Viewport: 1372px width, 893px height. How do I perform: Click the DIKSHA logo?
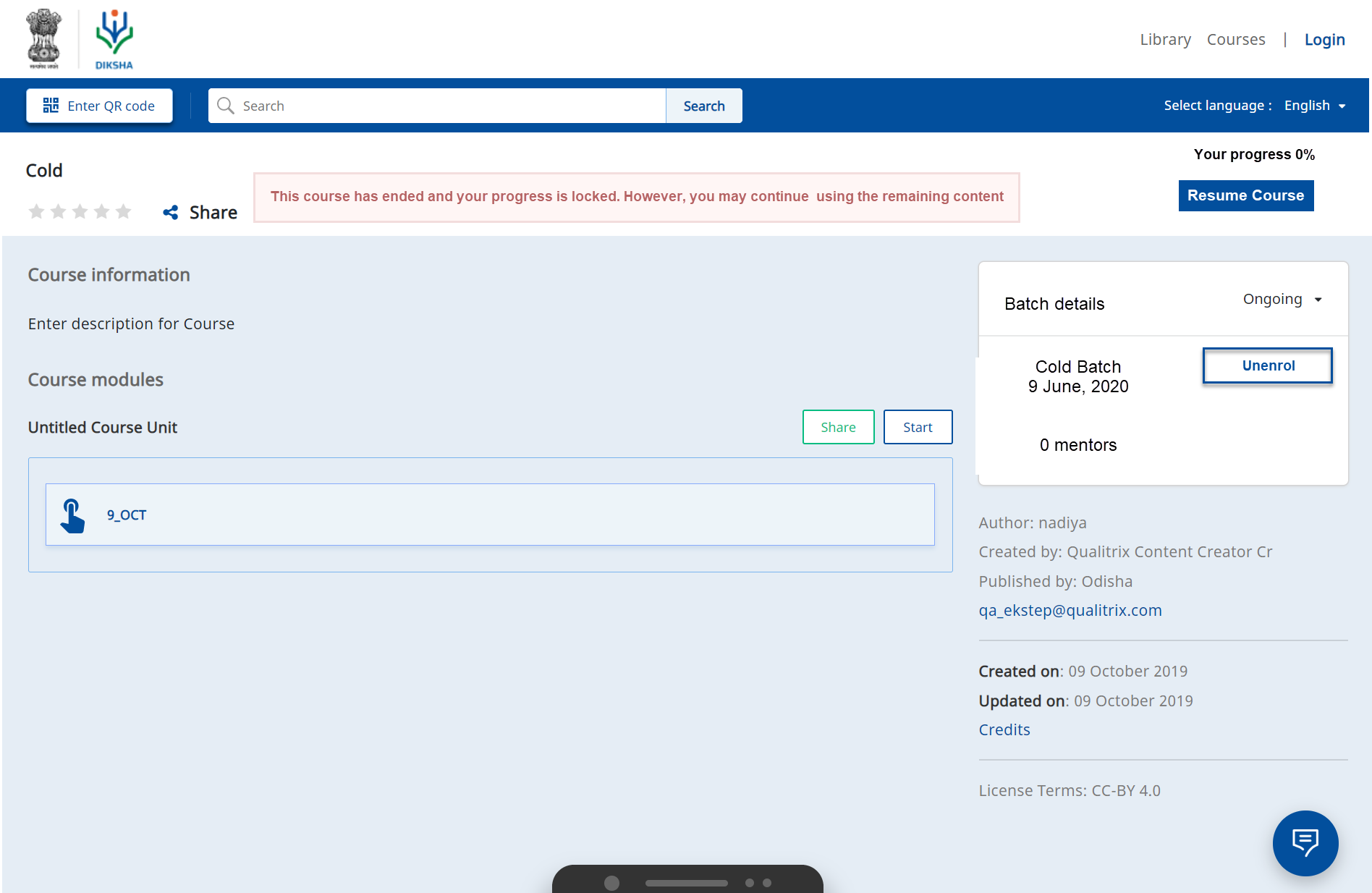[x=114, y=39]
